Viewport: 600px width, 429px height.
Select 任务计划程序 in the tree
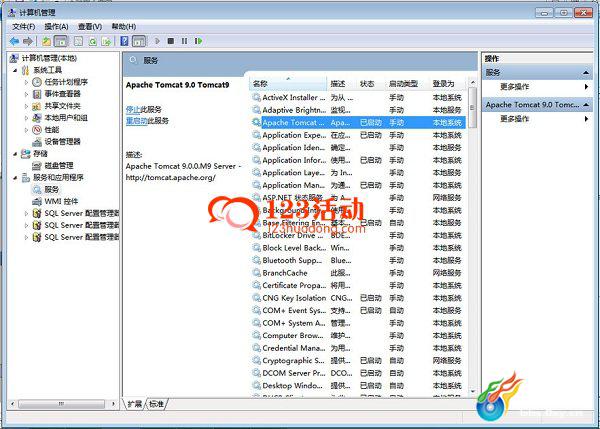click(66, 82)
